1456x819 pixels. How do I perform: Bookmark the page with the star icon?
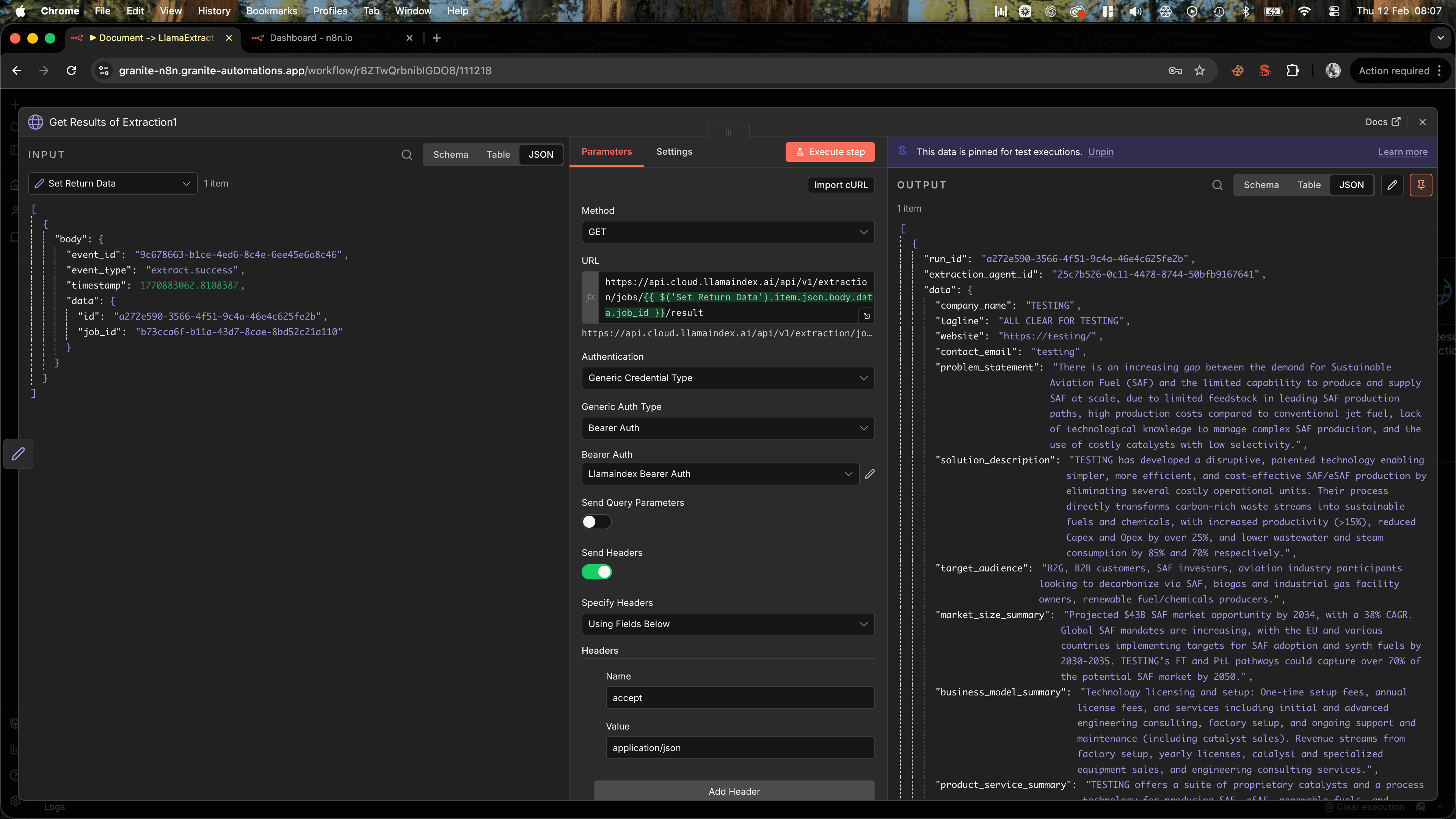(x=1199, y=71)
